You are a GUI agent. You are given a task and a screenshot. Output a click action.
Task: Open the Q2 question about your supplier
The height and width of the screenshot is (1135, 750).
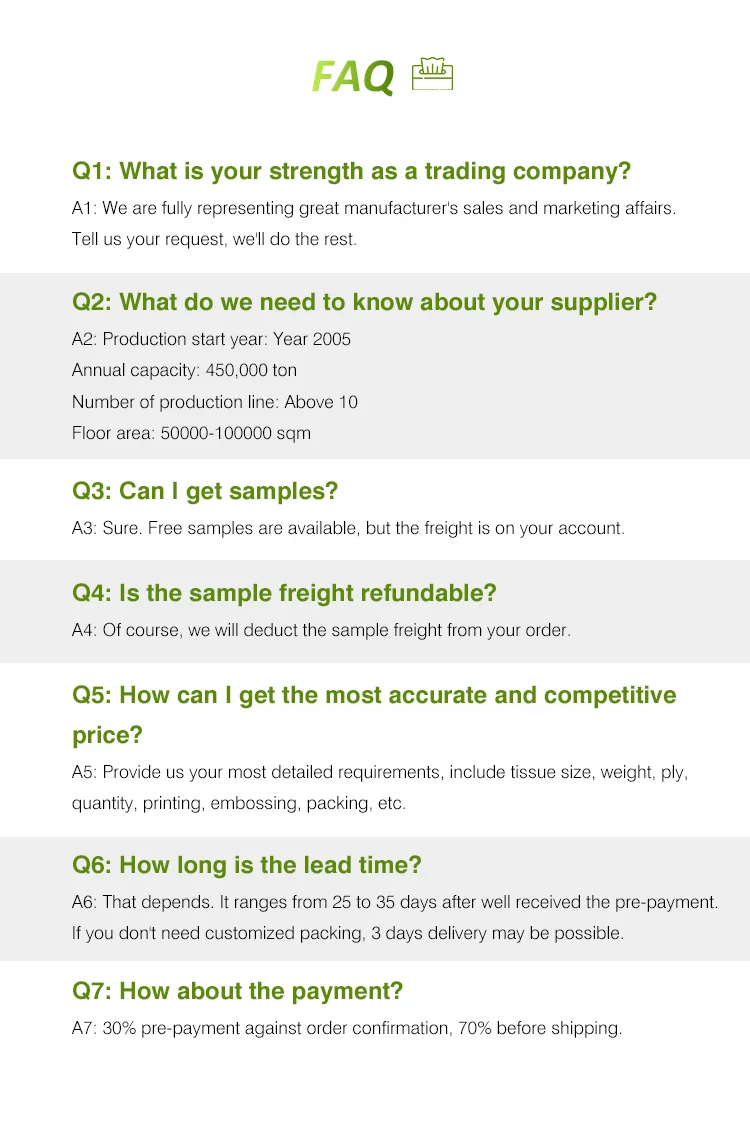click(x=364, y=302)
